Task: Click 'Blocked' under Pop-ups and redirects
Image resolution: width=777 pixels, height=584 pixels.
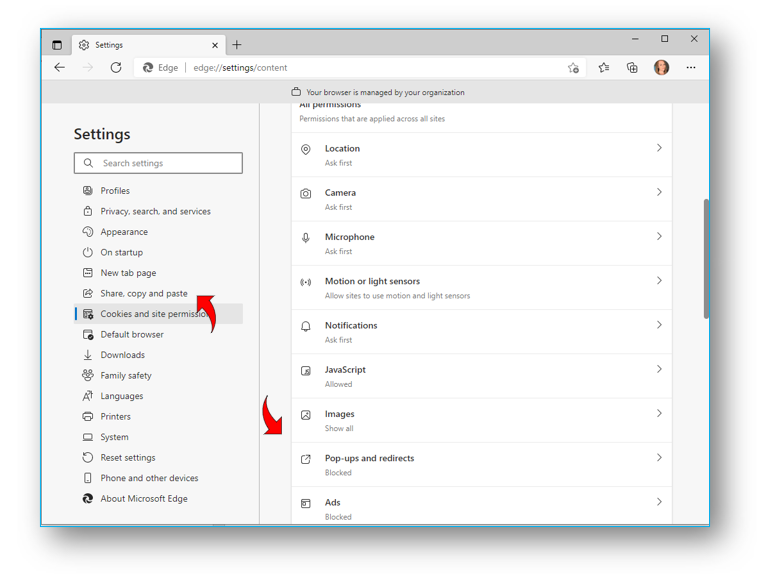Action: (338, 473)
